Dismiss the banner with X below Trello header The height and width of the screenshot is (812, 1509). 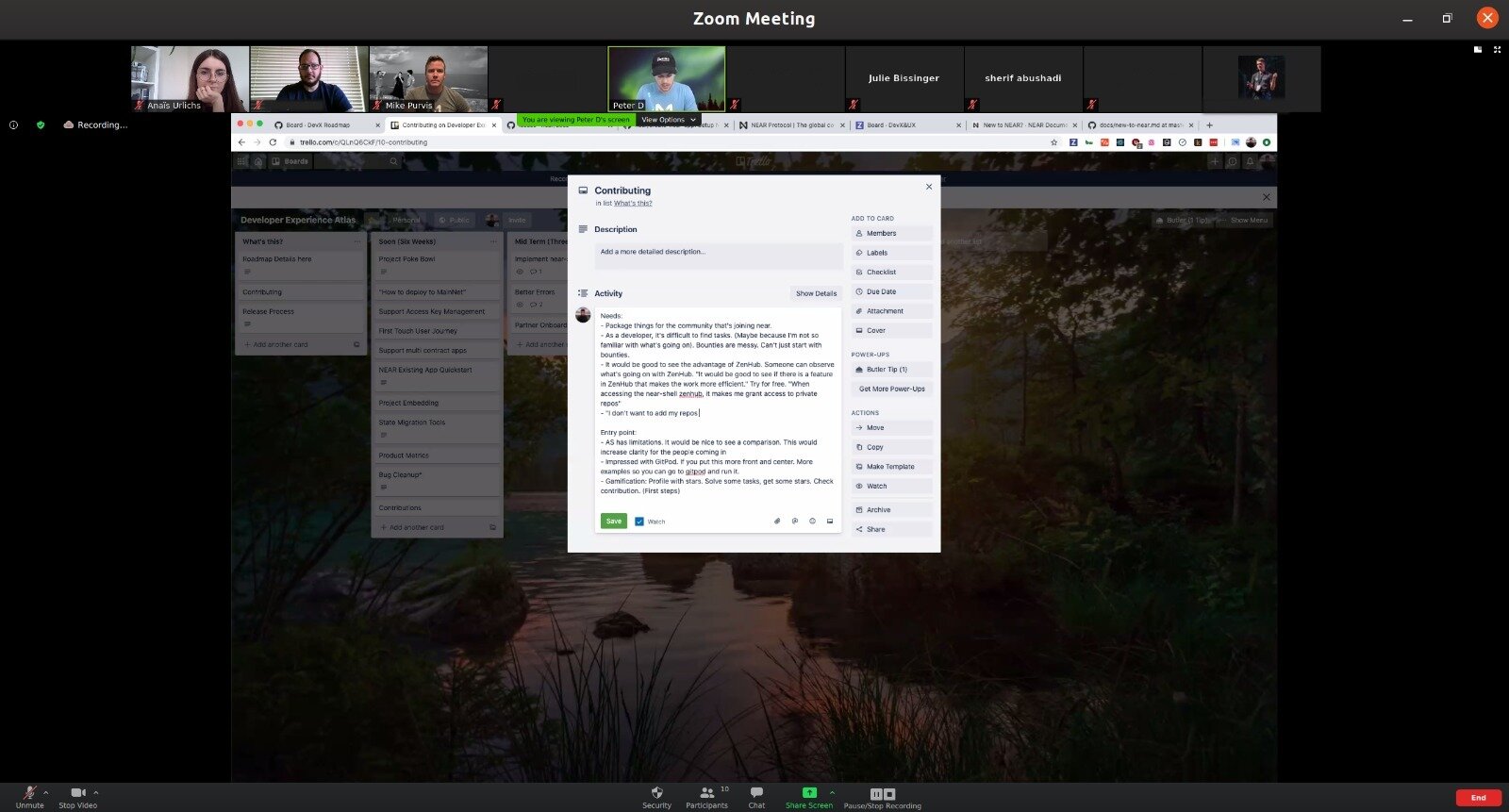tap(1266, 197)
